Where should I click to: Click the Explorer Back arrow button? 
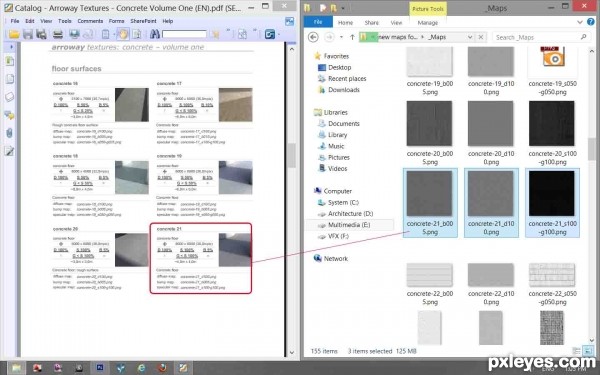pos(313,37)
